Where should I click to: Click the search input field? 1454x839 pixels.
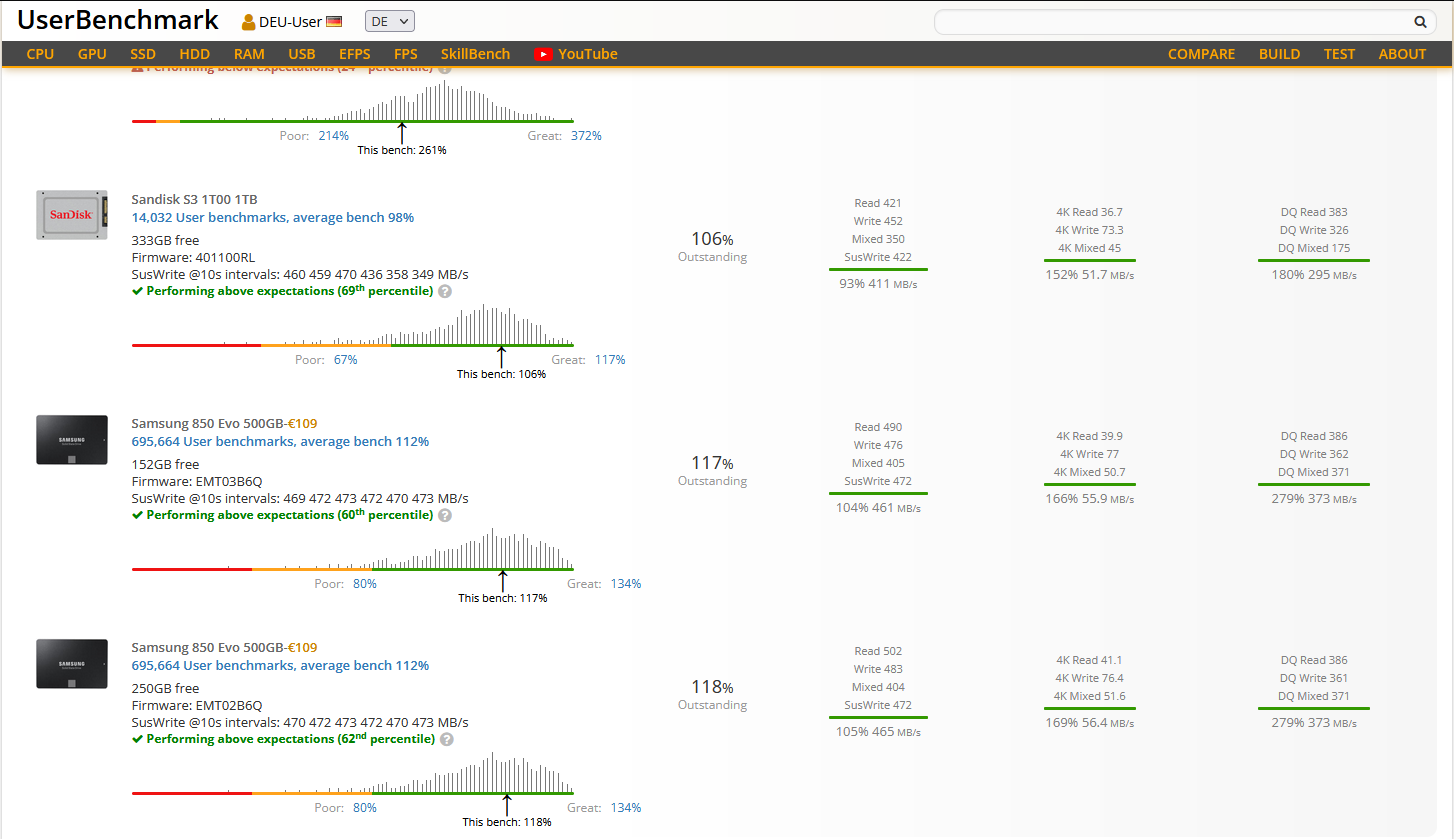pos(1170,21)
